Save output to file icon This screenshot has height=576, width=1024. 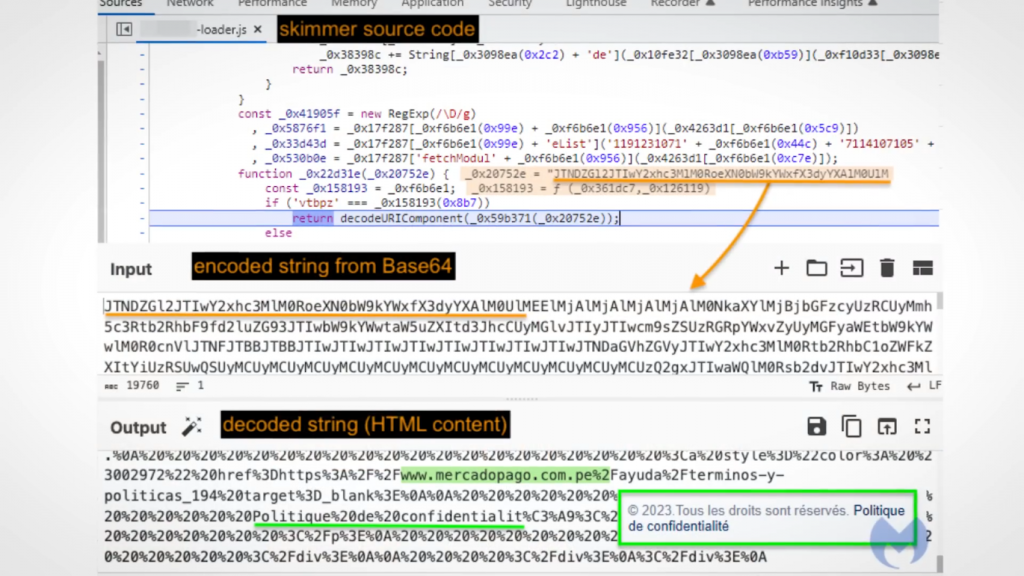816,427
